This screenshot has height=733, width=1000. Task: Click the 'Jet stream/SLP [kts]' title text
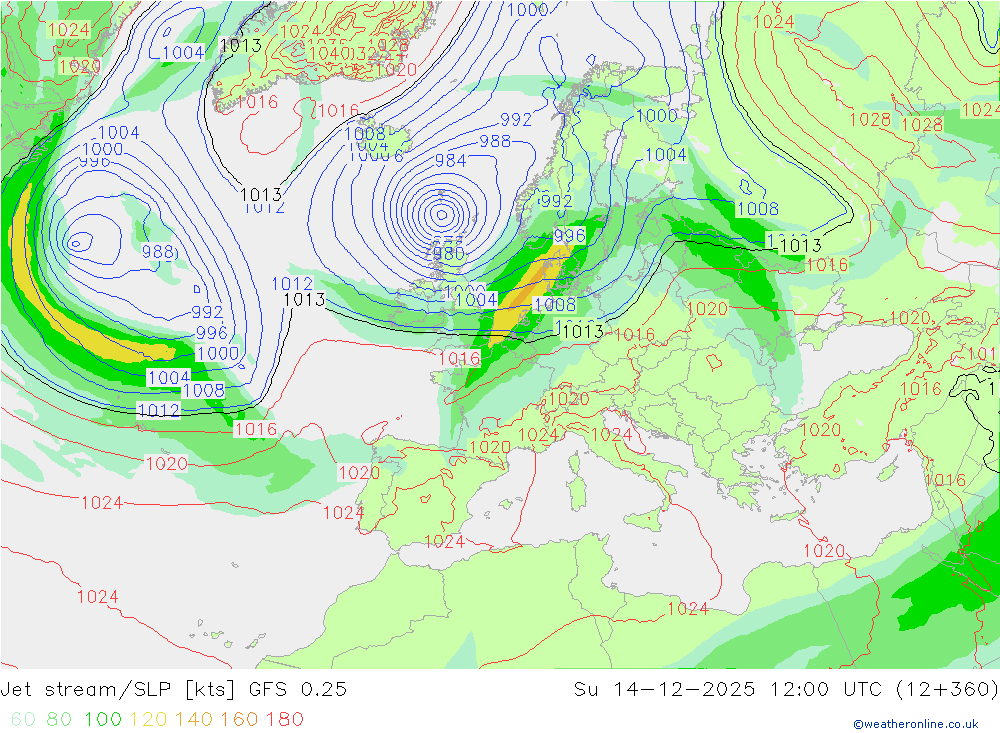(118, 690)
